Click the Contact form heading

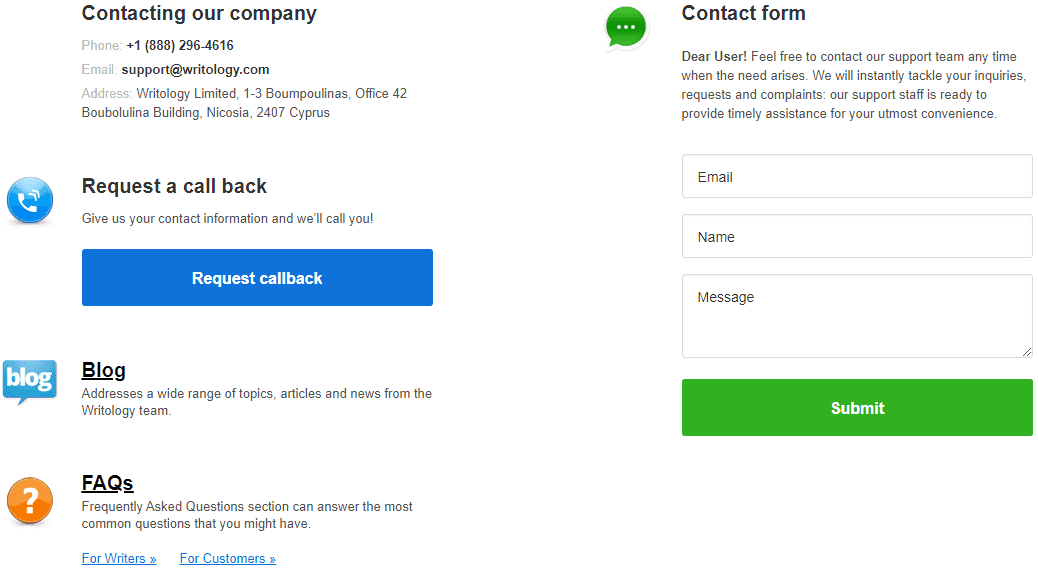743,13
